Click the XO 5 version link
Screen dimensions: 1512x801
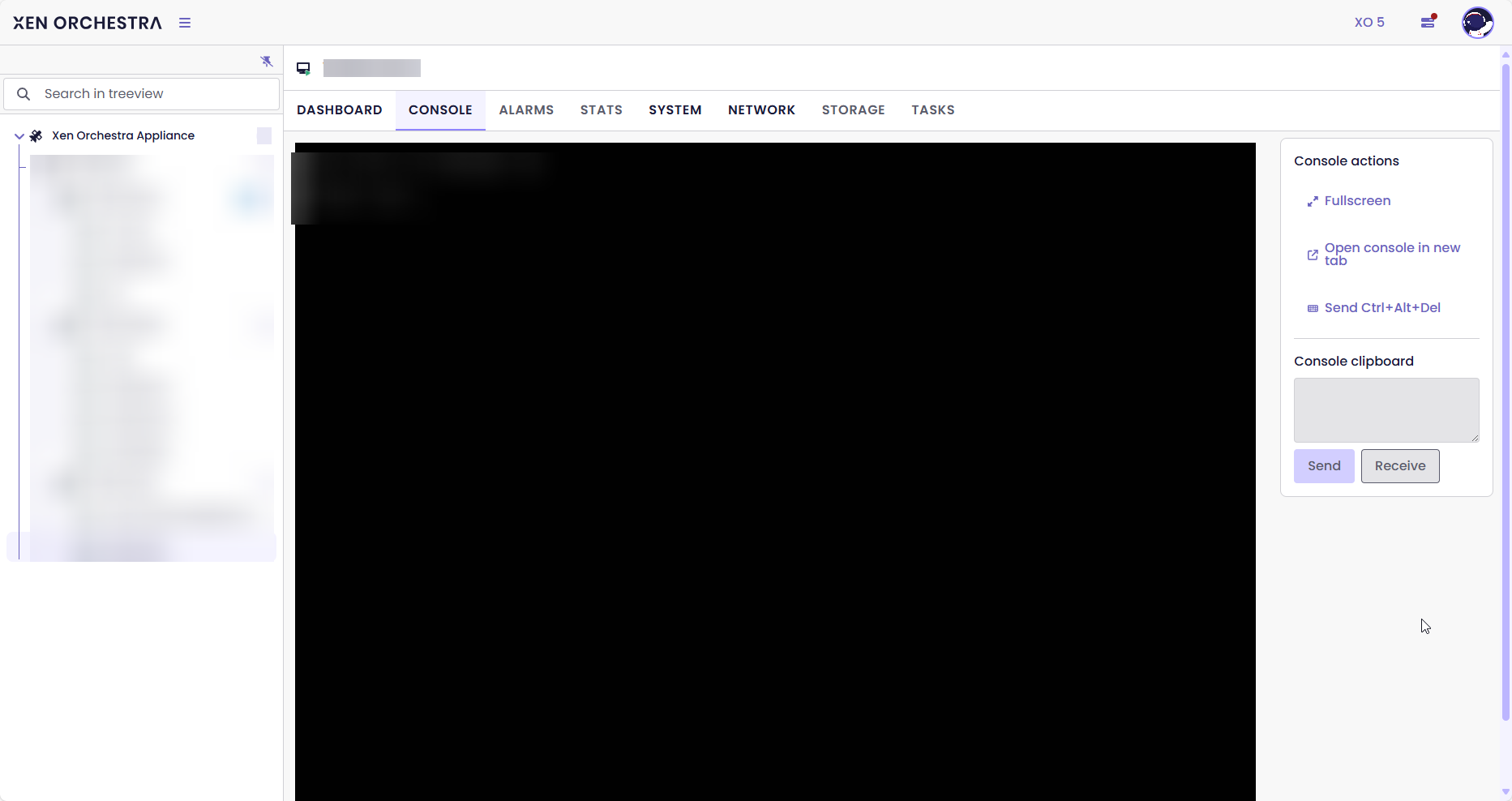(1369, 23)
